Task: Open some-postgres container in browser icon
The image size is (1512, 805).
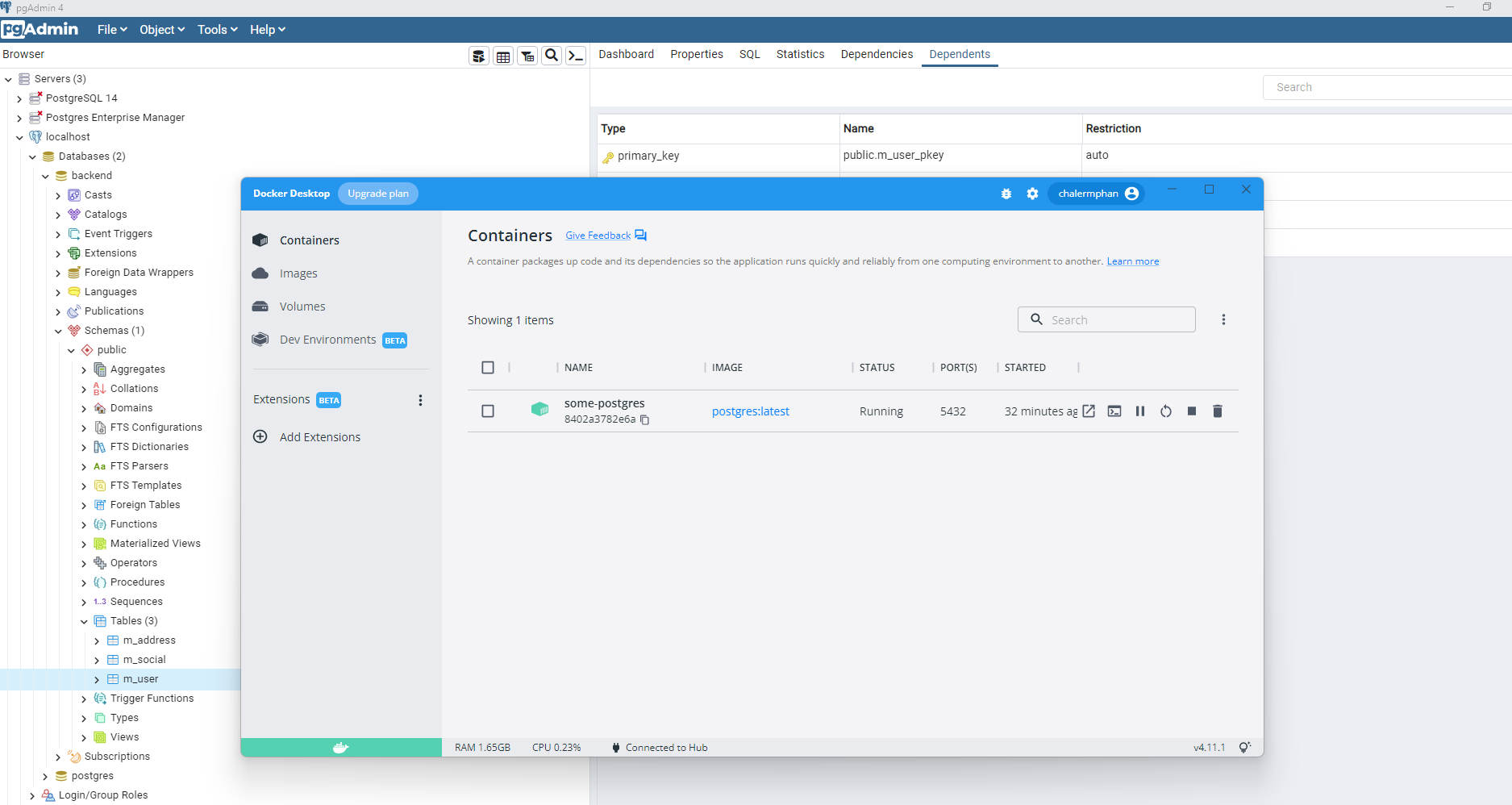Action: pos(1089,411)
